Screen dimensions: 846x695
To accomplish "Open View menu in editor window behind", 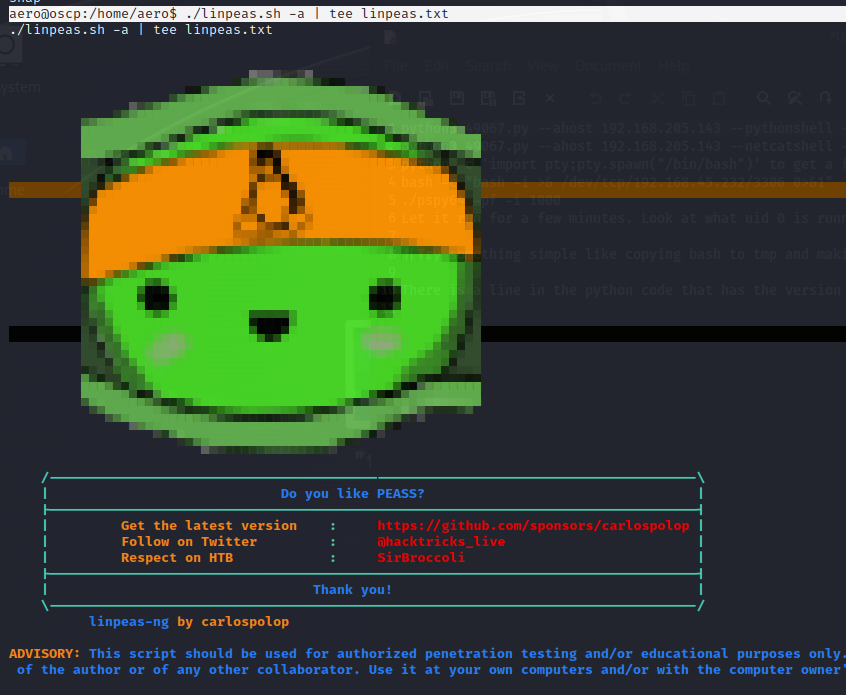I will coord(543,66).
